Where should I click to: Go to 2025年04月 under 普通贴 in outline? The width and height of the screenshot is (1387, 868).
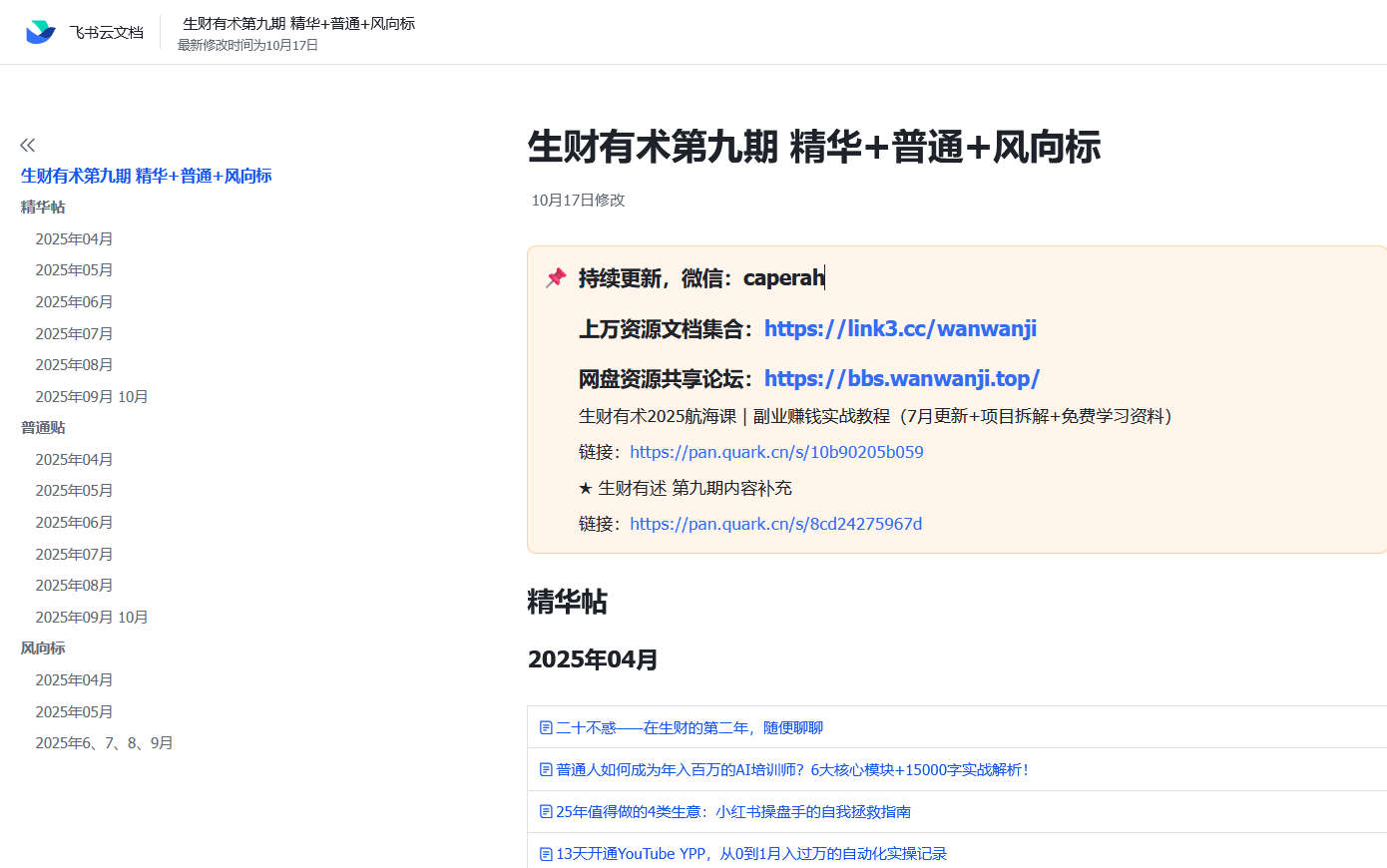(x=74, y=459)
